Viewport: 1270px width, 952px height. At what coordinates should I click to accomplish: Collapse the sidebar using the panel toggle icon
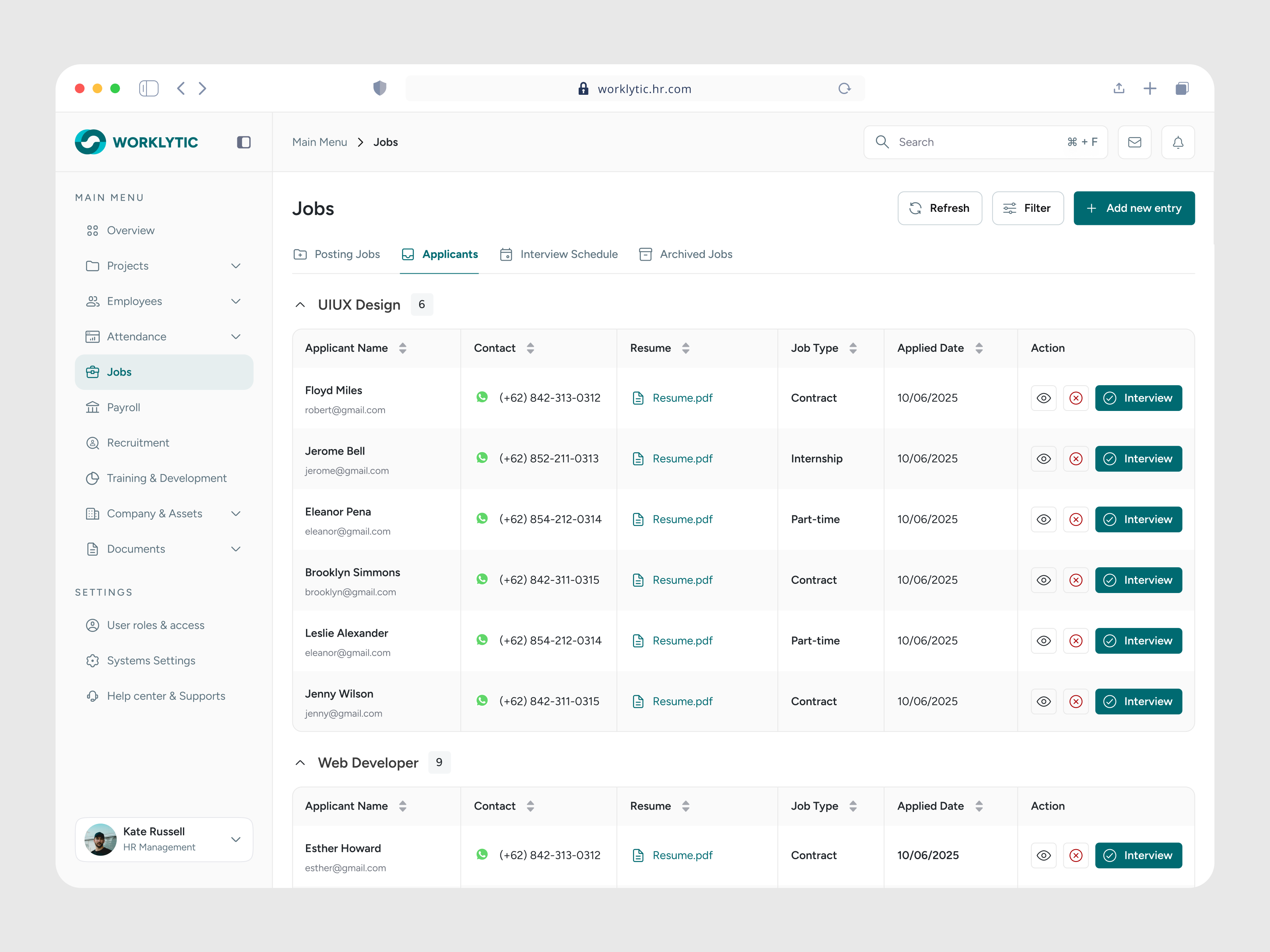(x=243, y=142)
